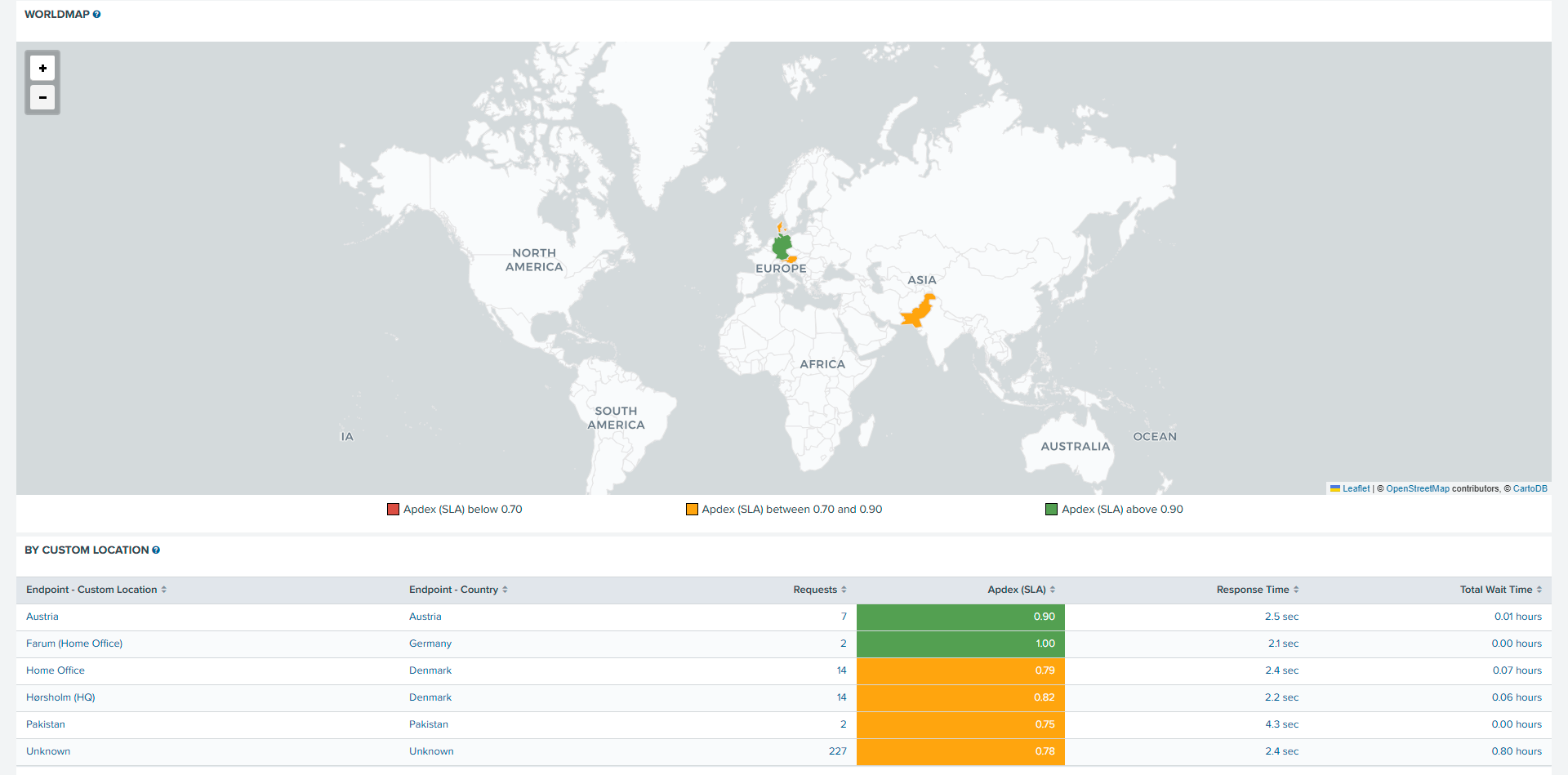
Task: Open the Worldmap help icon
Action: click(x=97, y=15)
